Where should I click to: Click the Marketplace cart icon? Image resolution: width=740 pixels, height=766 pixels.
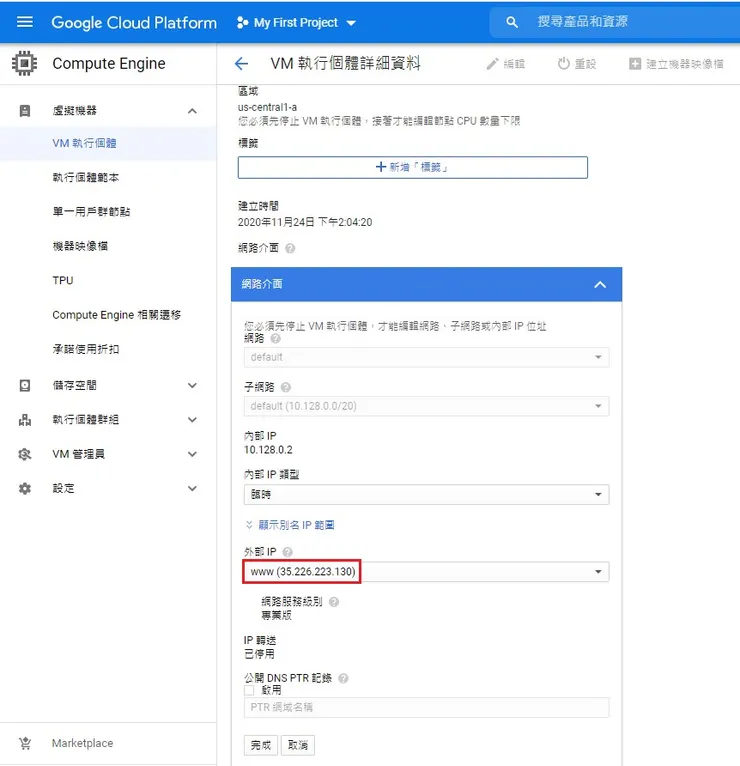coord(25,743)
